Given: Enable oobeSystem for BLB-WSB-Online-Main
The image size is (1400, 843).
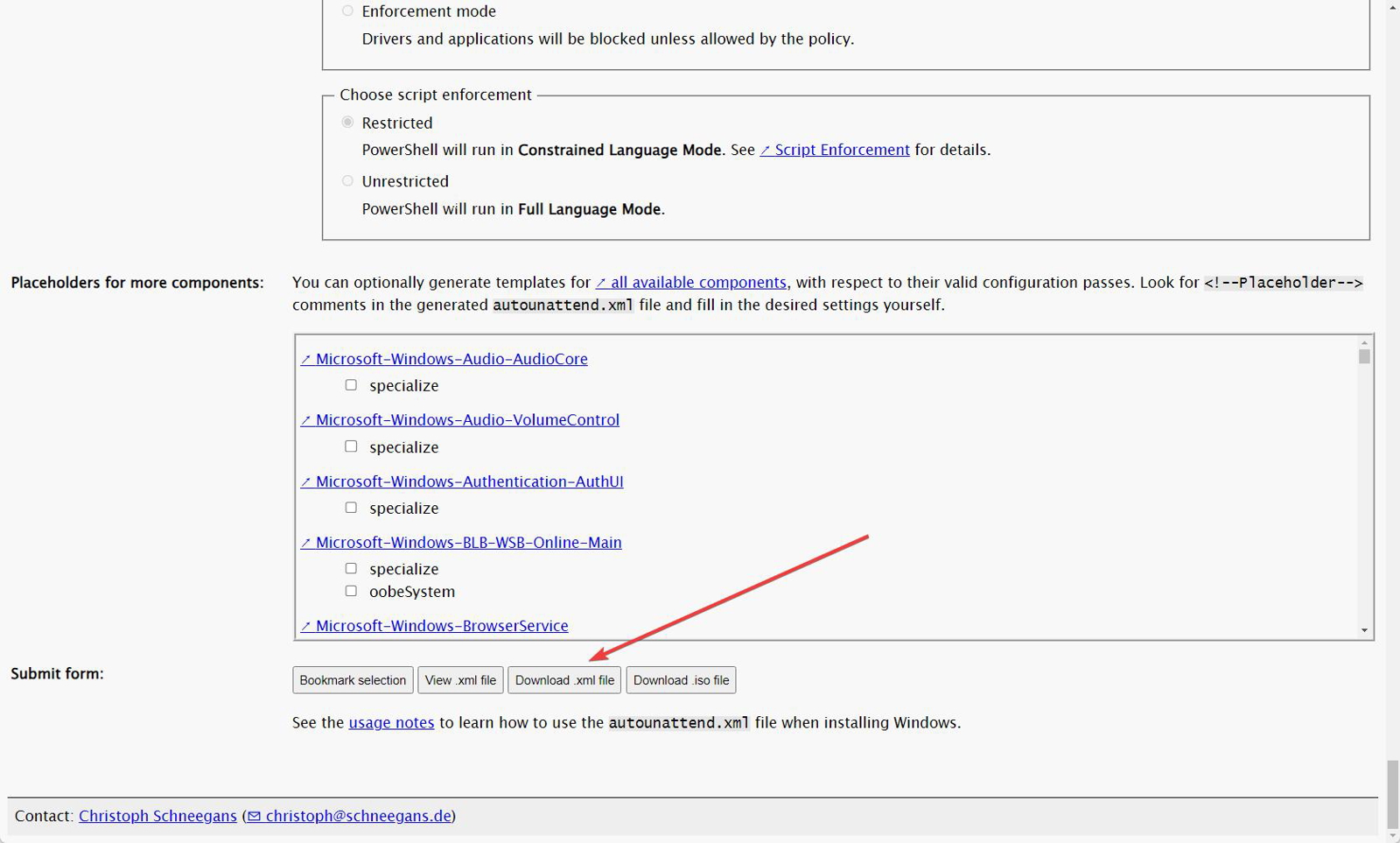Looking at the screenshot, I should coord(351,591).
